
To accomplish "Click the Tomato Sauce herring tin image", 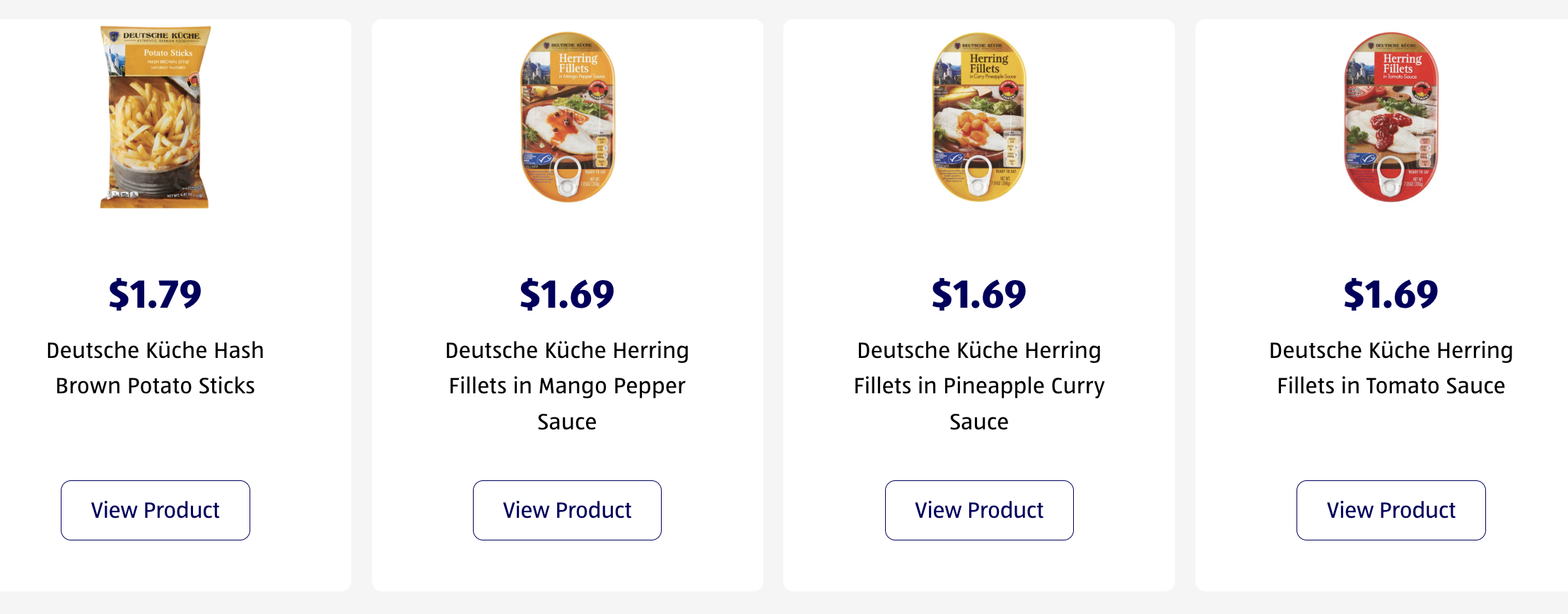I will 1391,117.
